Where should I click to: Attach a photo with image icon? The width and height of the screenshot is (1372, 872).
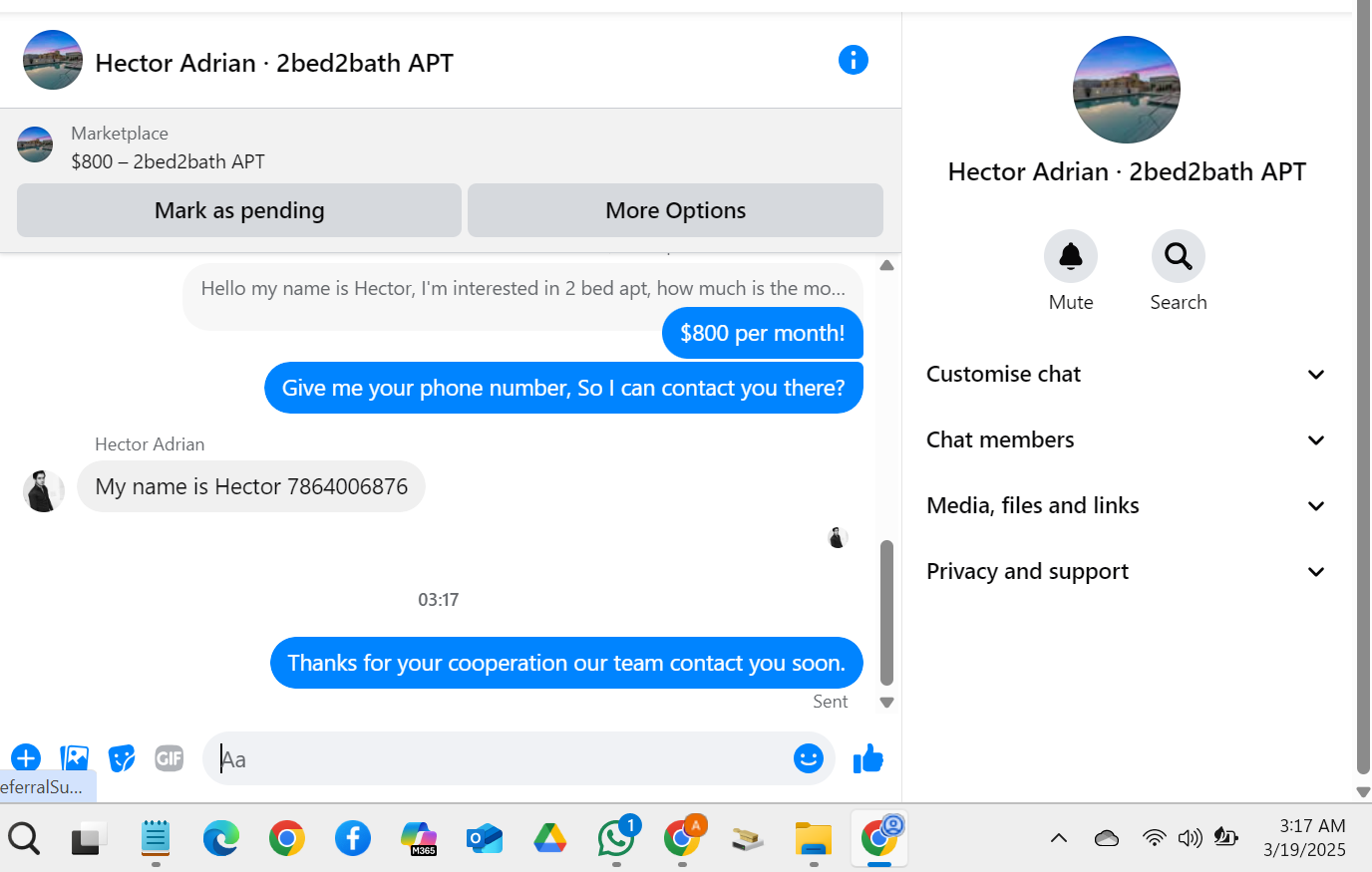click(x=74, y=758)
